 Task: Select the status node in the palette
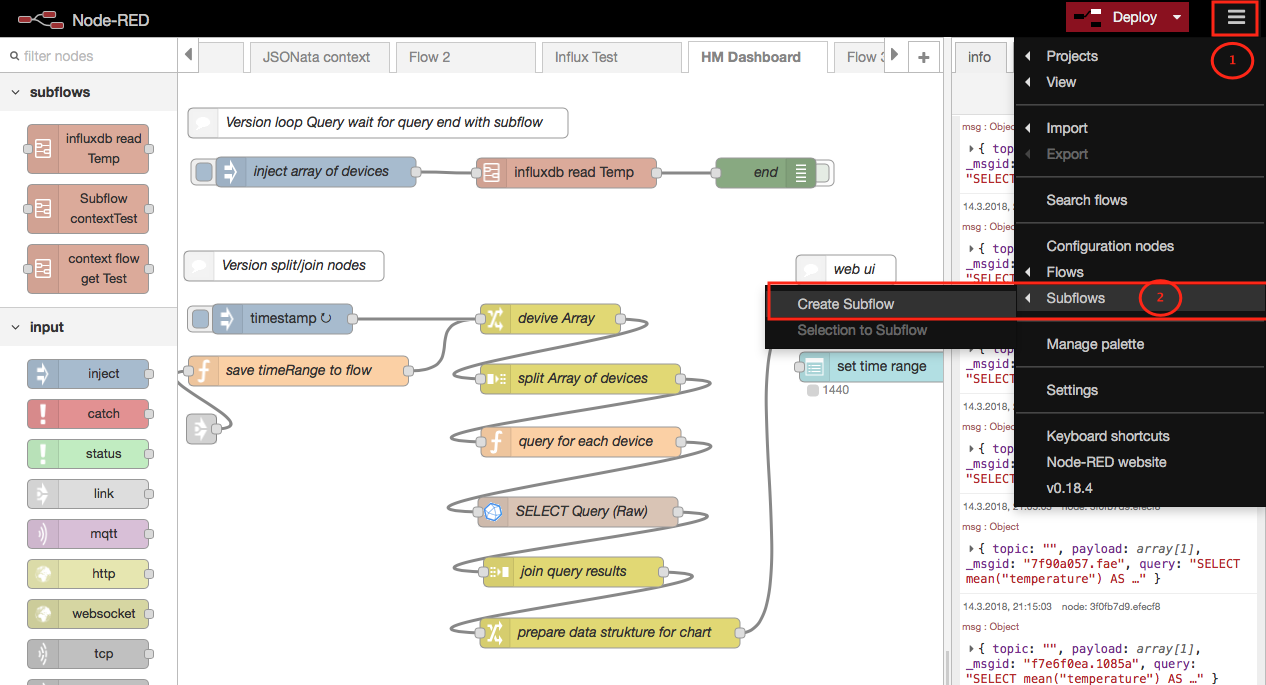(88, 454)
